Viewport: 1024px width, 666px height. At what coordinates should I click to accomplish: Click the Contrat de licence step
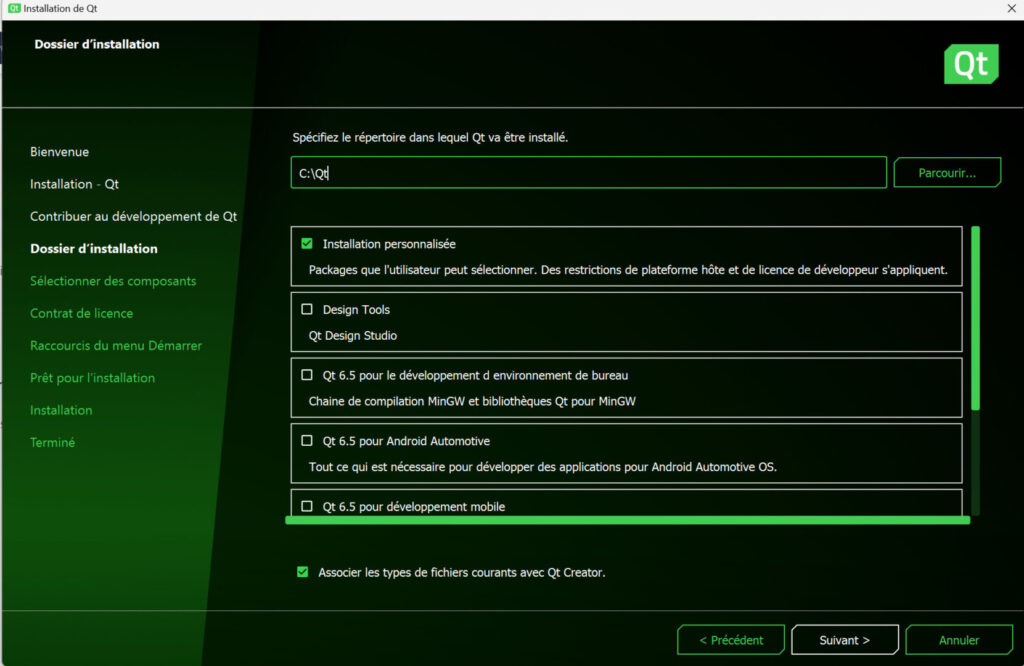82,313
